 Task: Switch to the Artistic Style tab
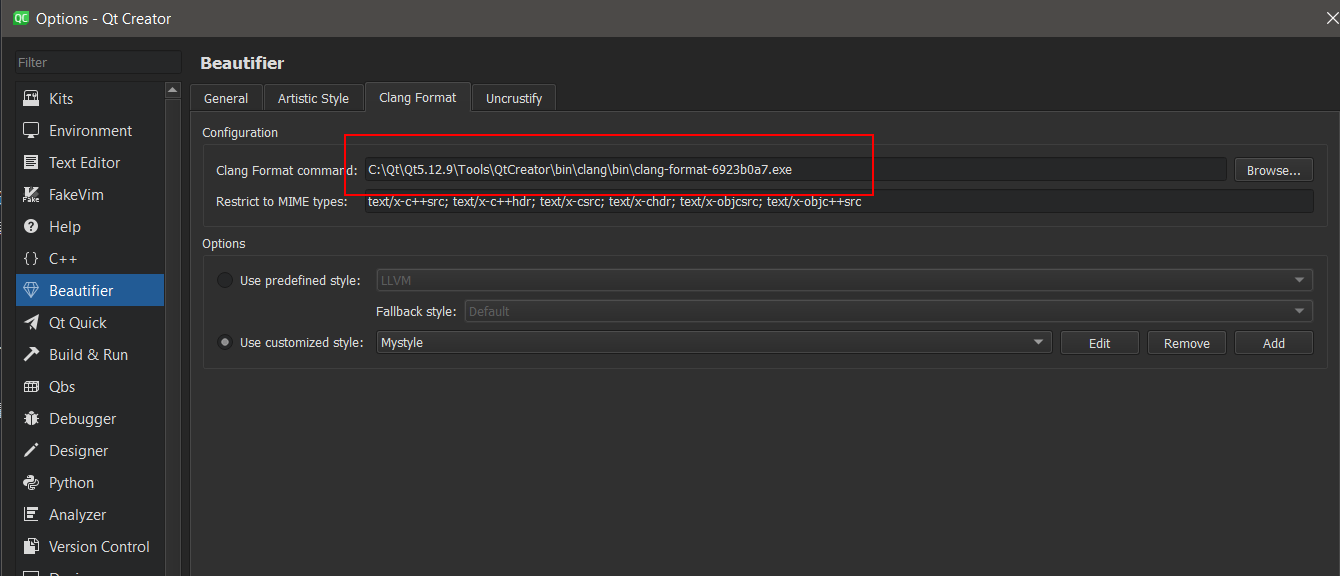click(x=313, y=98)
